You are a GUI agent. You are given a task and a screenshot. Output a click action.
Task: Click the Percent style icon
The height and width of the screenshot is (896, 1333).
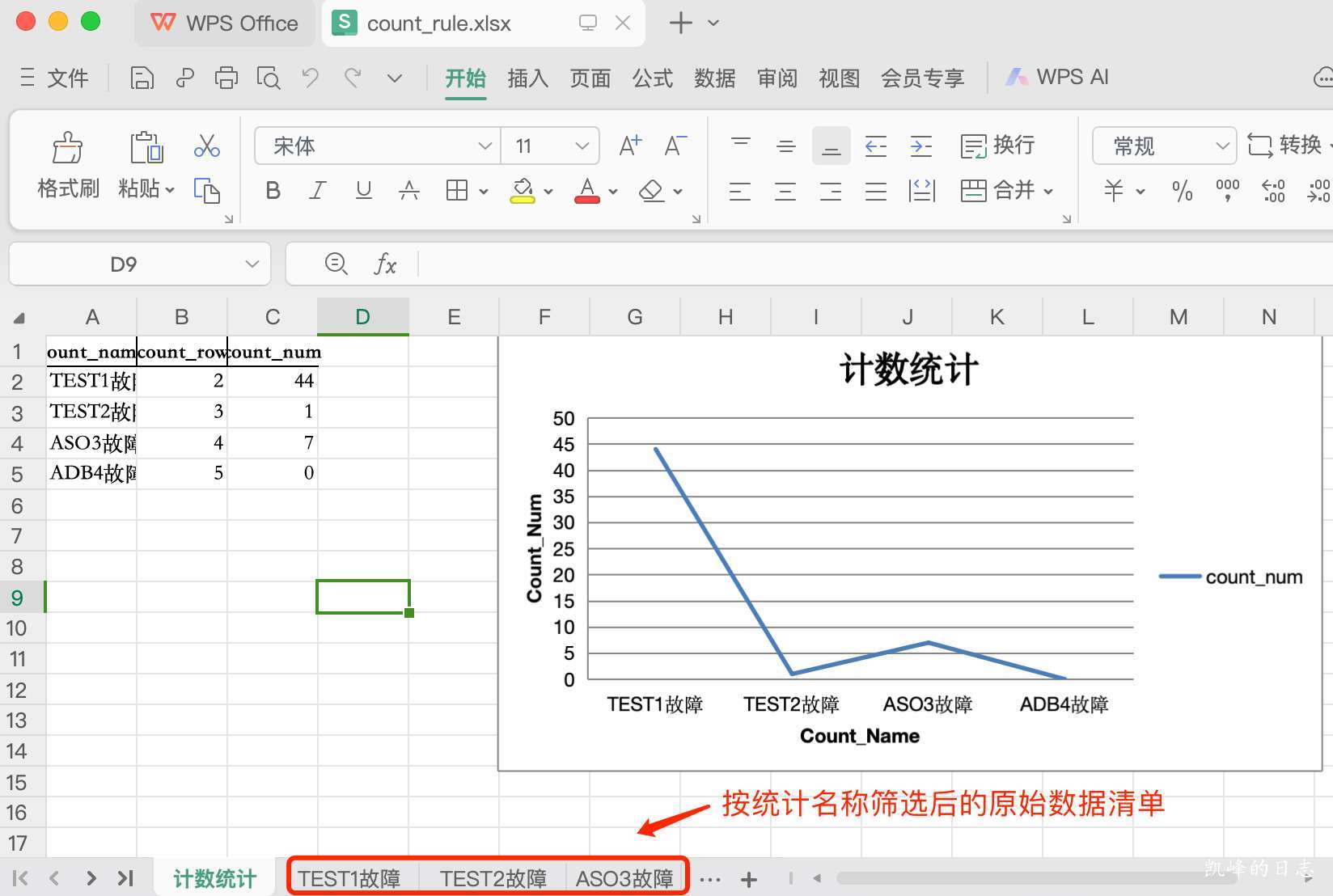pyautogui.click(x=1182, y=191)
